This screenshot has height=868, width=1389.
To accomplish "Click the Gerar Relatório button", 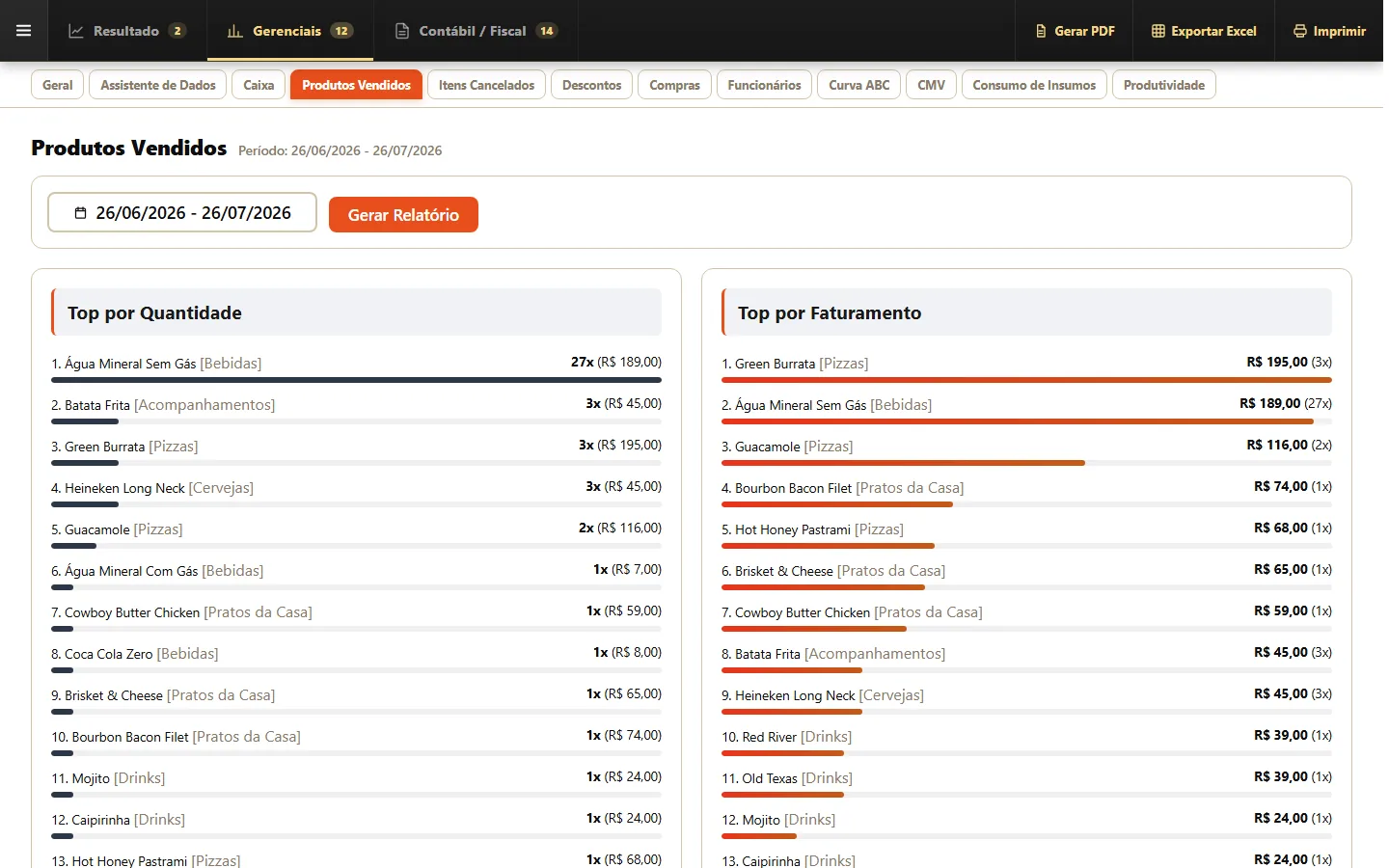I will 403,214.
